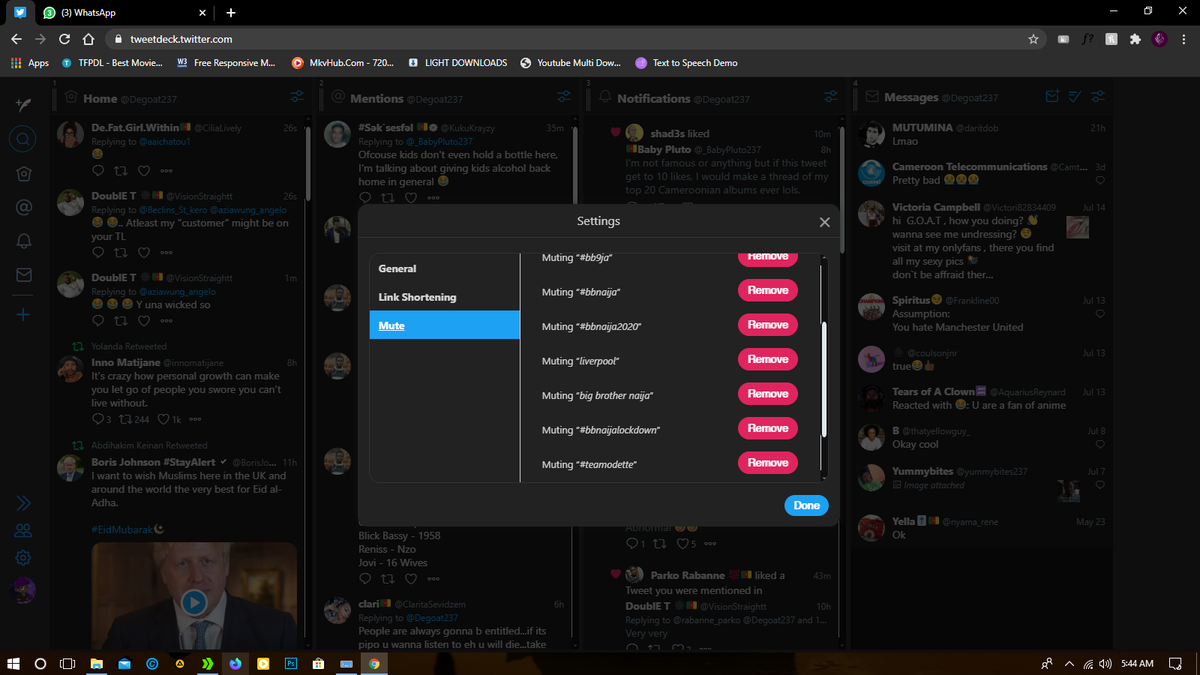
Task: Remove the muted term "liverpool"
Action: pyautogui.click(x=768, y=359)
